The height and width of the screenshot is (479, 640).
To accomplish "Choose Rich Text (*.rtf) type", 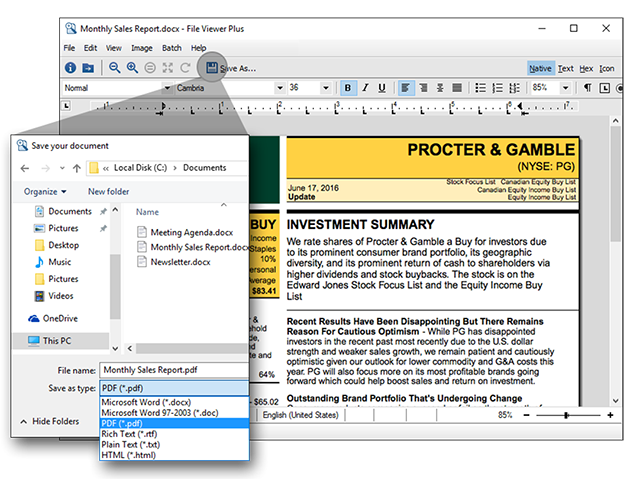I will click(174, 434).
